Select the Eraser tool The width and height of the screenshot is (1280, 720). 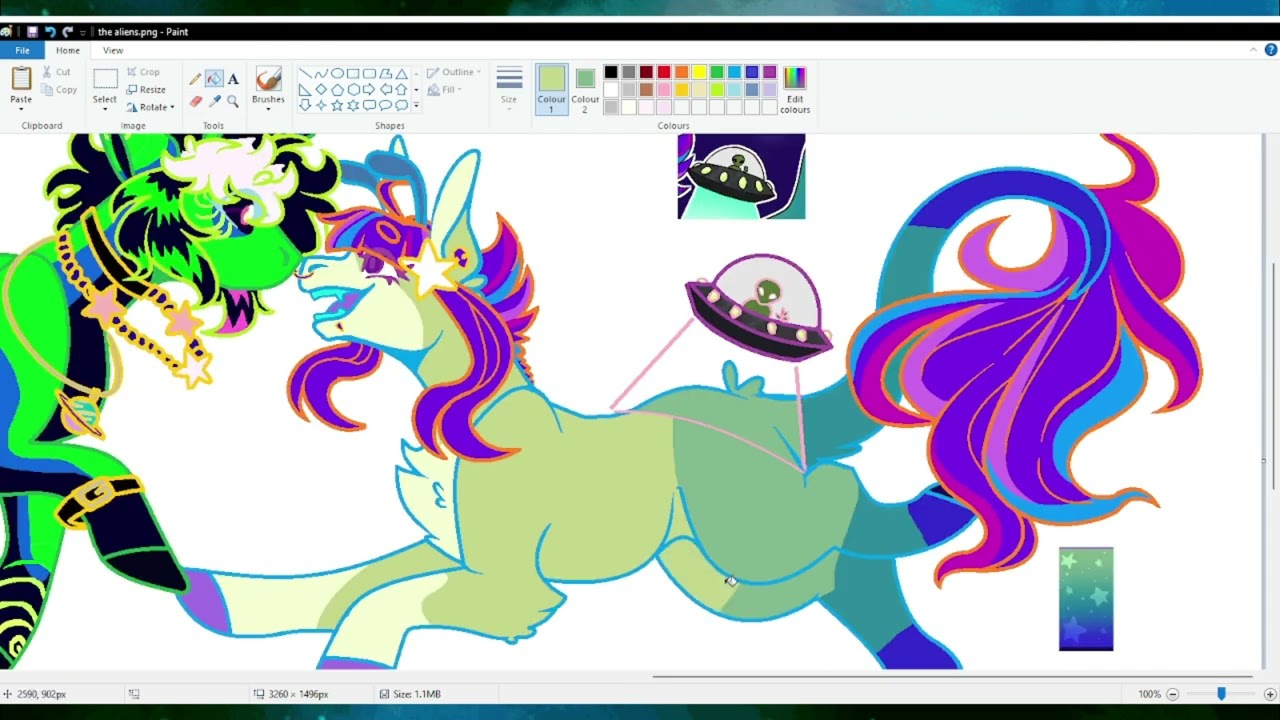coord(196,101)
